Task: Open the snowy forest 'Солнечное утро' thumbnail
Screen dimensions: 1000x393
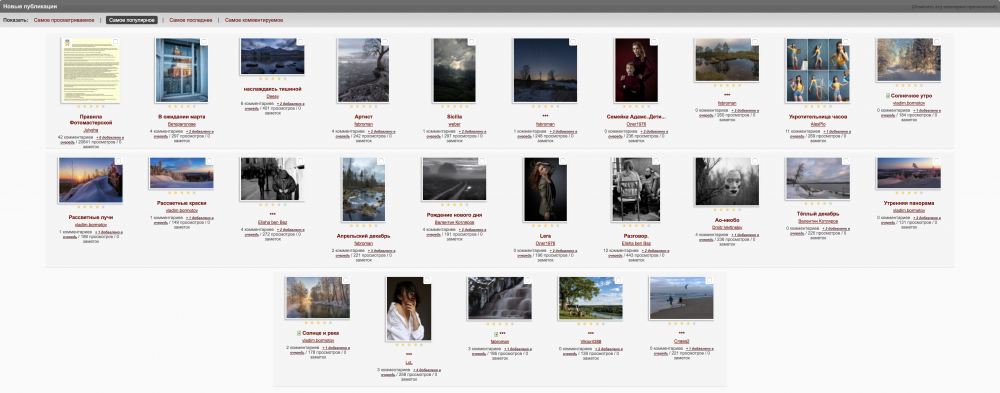Action: (x=909, y=59)
